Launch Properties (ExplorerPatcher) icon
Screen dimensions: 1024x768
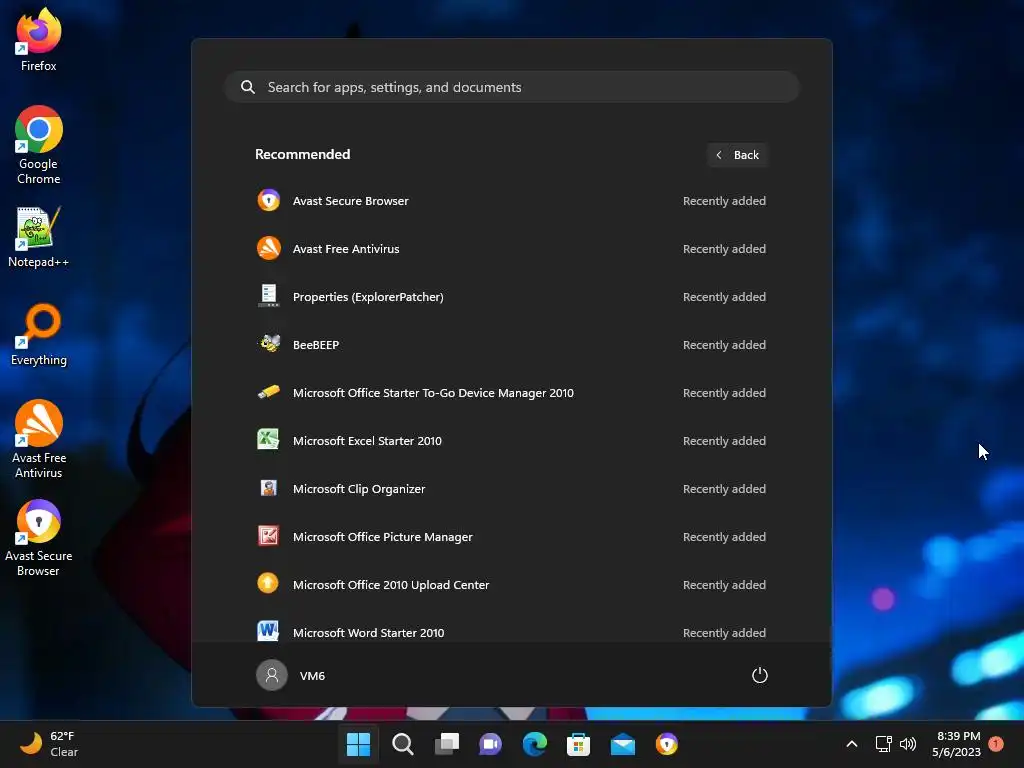click(268, 296)
